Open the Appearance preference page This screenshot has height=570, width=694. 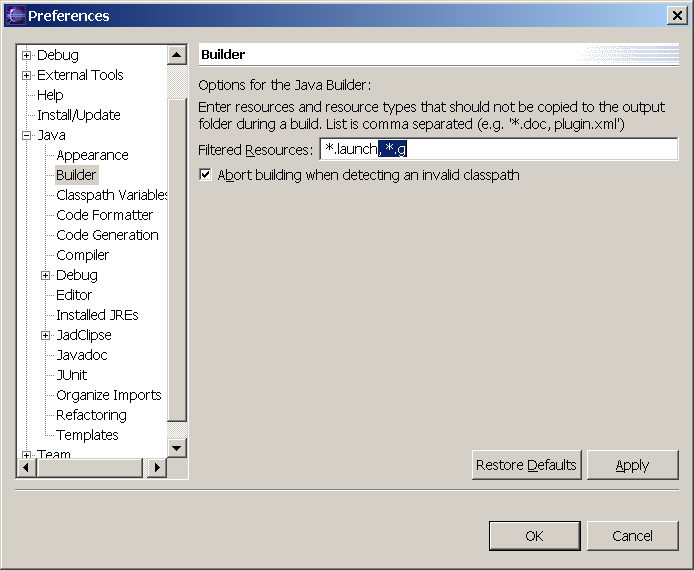(92, 155)
